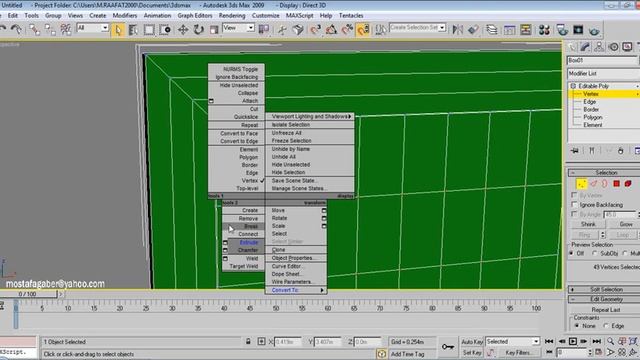Click the Mirror tool icon
The height and width of the screenshot is (360, 640).
tap(458, 29)
